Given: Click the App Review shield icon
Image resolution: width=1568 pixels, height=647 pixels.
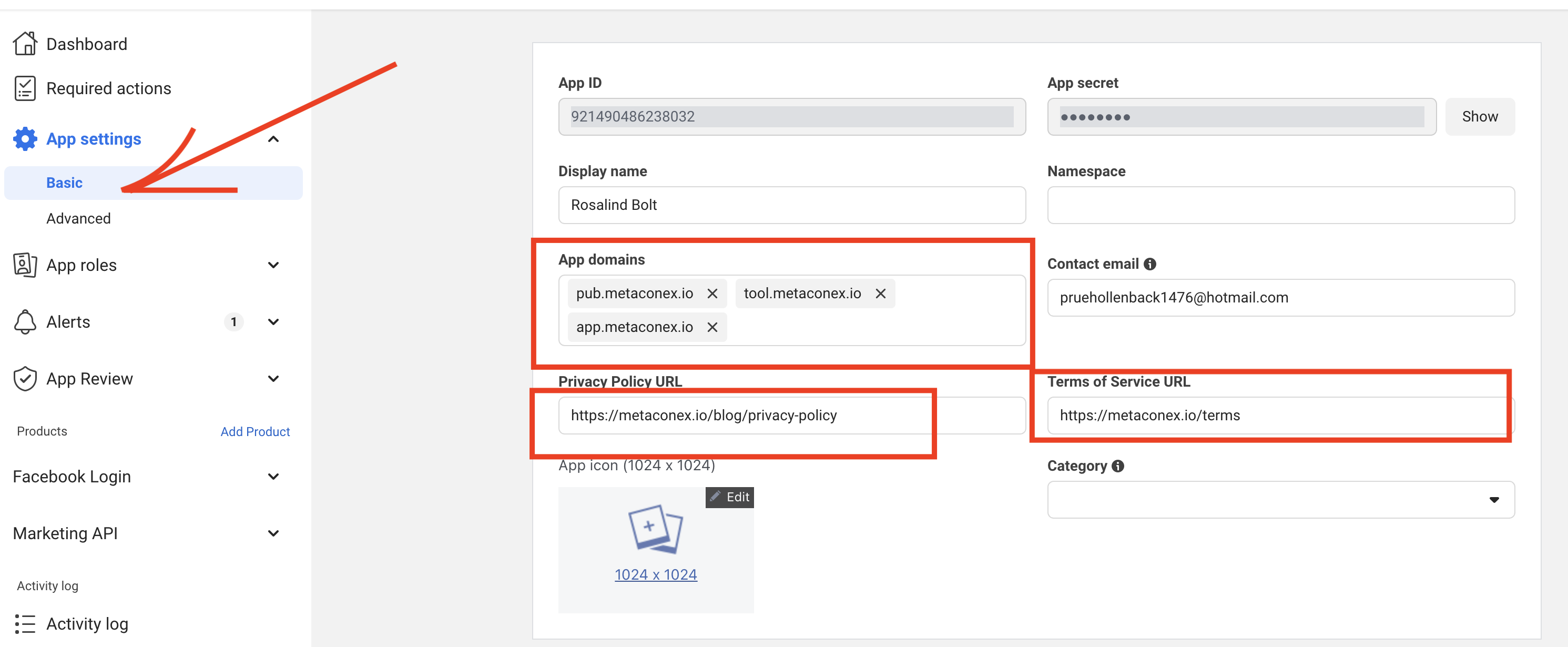Looking at the screenshot, I should coord(25,379).
